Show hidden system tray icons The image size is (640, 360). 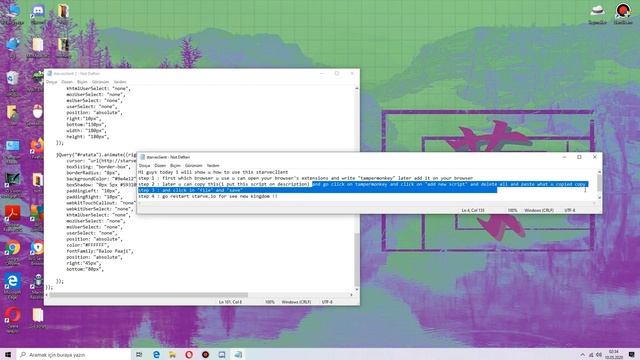582,355
